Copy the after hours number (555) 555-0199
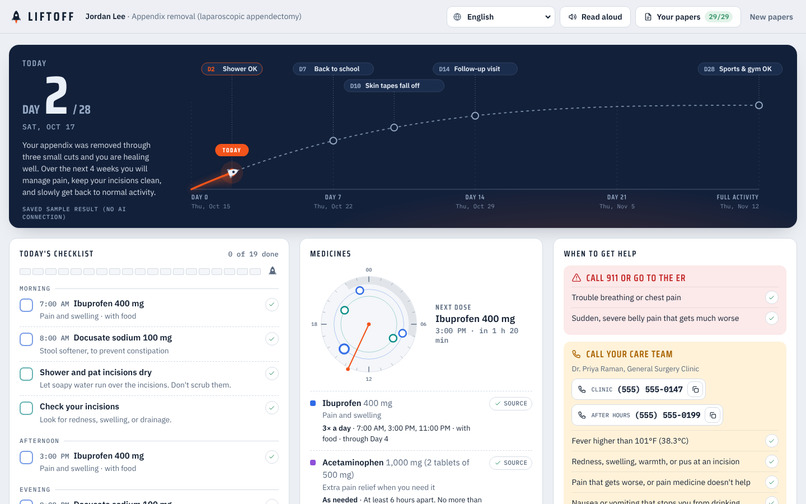This screenshot has width=806, height=504. click(713, 415)
